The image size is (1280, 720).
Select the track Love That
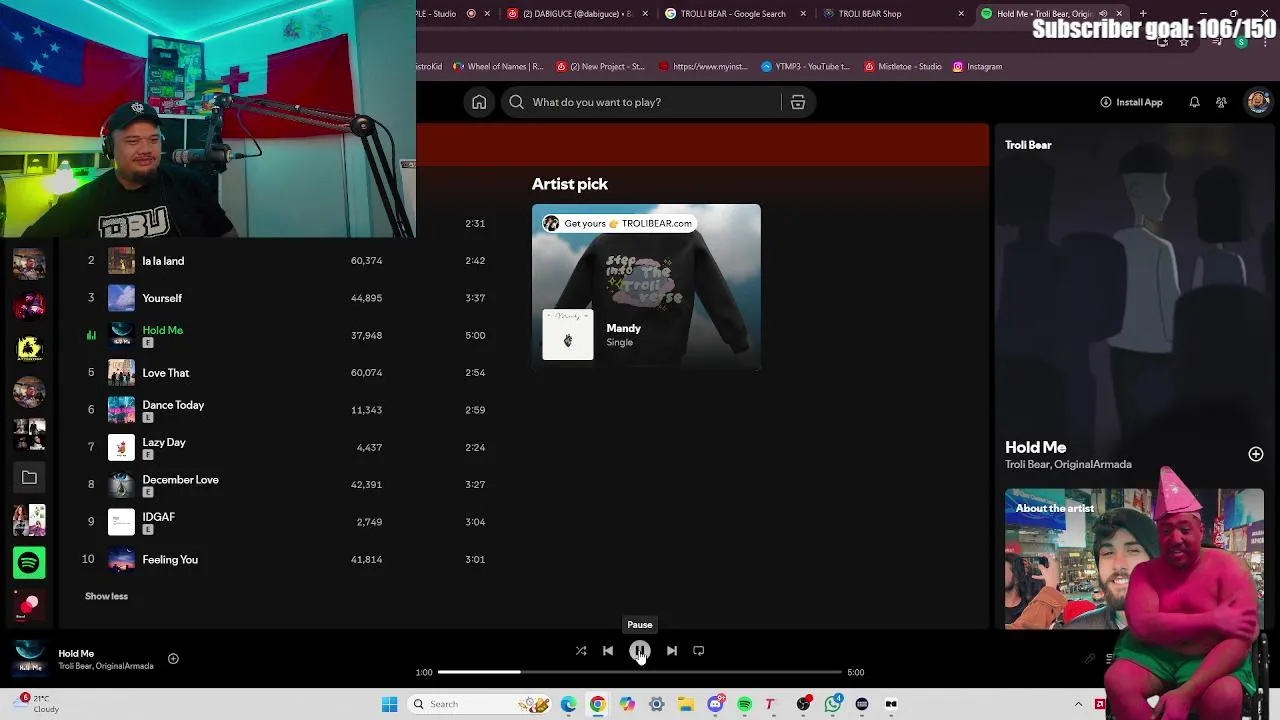[166, 373]
